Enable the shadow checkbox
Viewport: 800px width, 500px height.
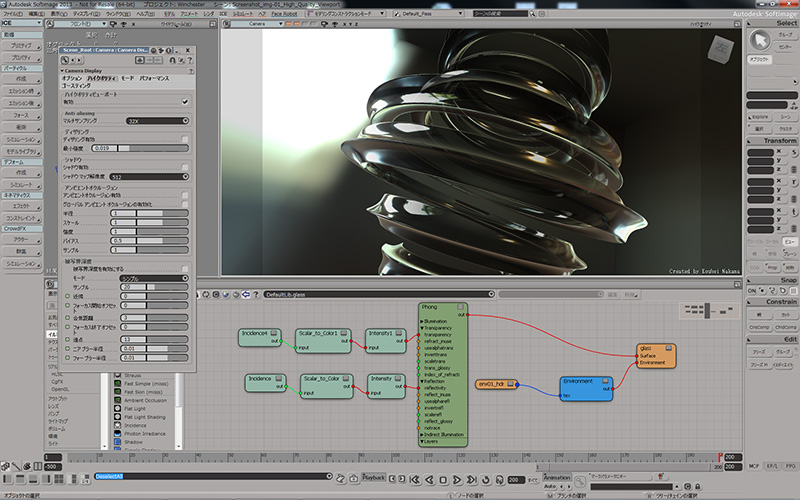click(185, 167)
